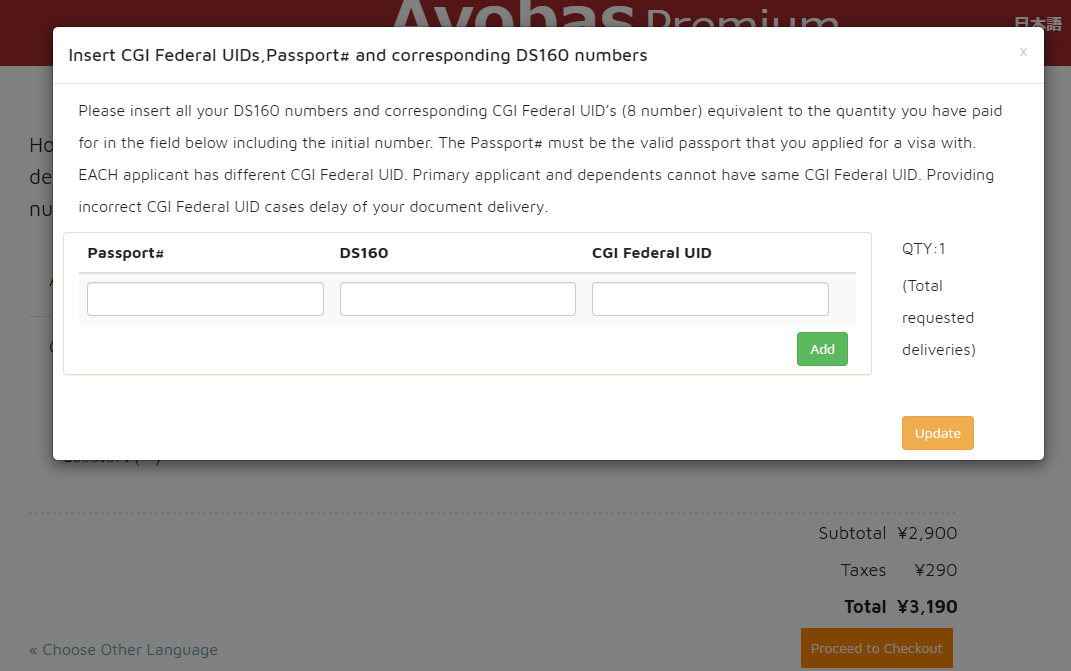This screenshot has height=671, width=1071.
Task: Click the Passport# column header
Action: coord(126,253)
